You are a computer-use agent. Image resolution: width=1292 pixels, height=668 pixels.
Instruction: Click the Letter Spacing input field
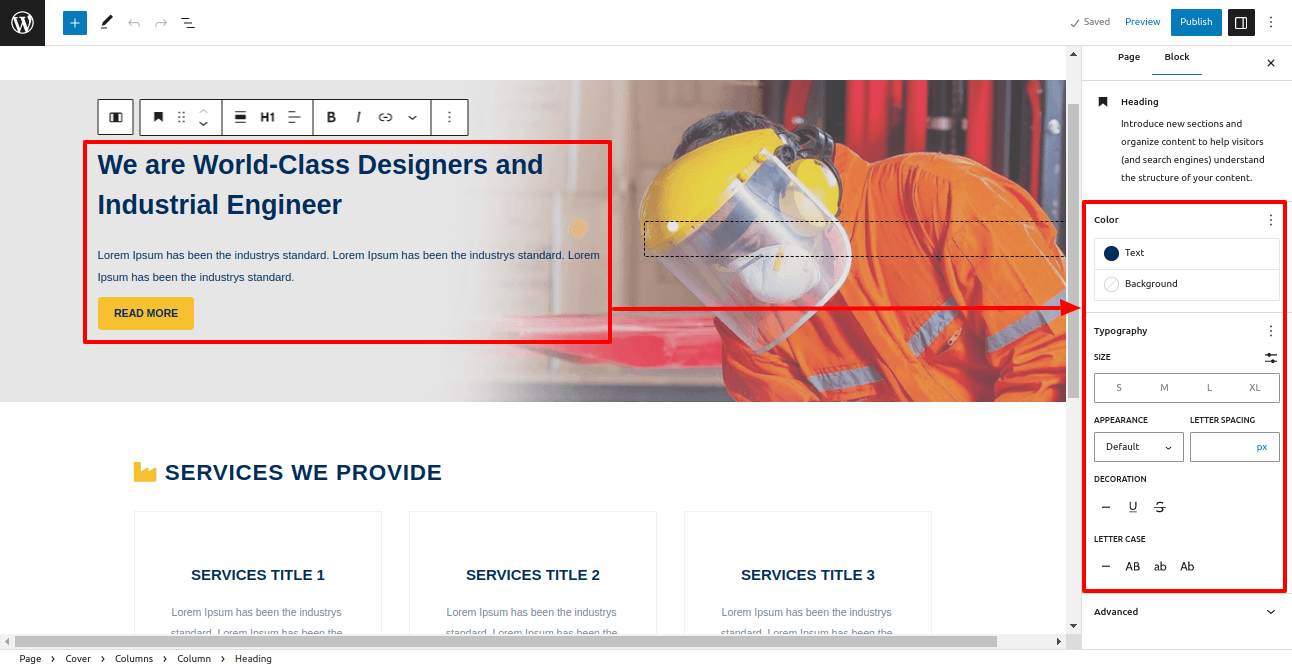click(1222, 447)
